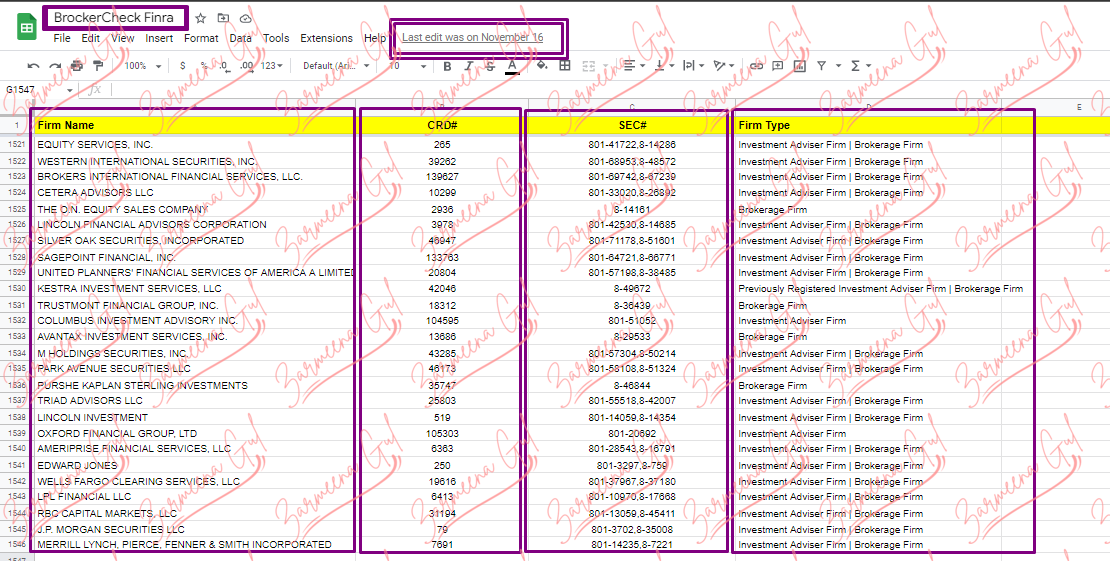
Task: Open the text color picker
Action: pyautogui.click(x=512, y=67)
